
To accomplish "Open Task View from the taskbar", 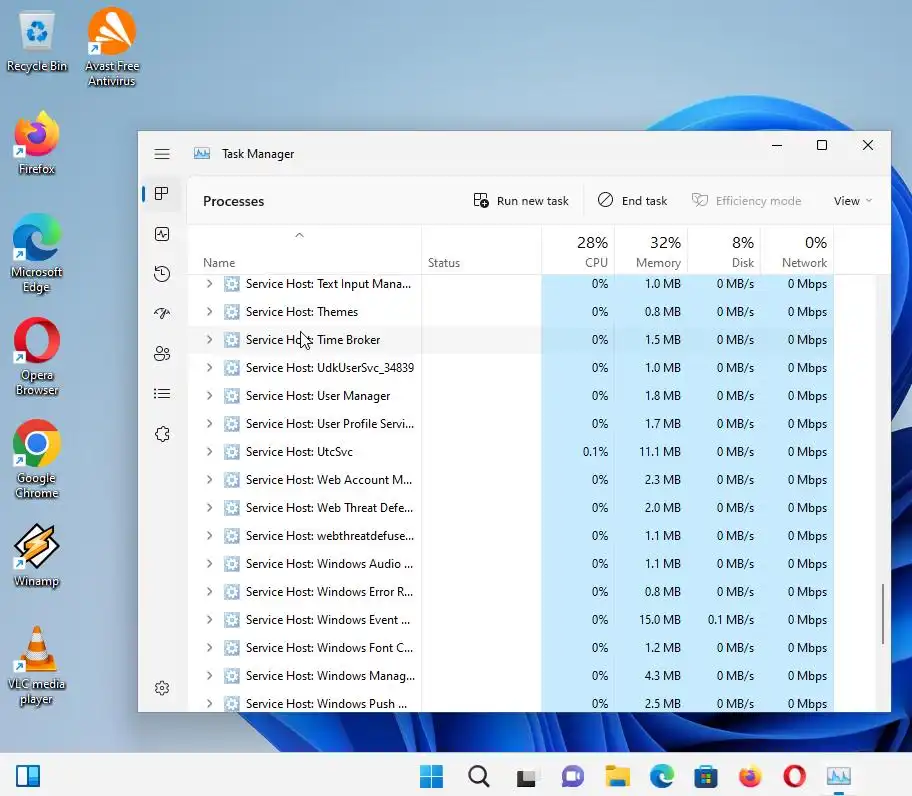I will click(x=526, y=776).
